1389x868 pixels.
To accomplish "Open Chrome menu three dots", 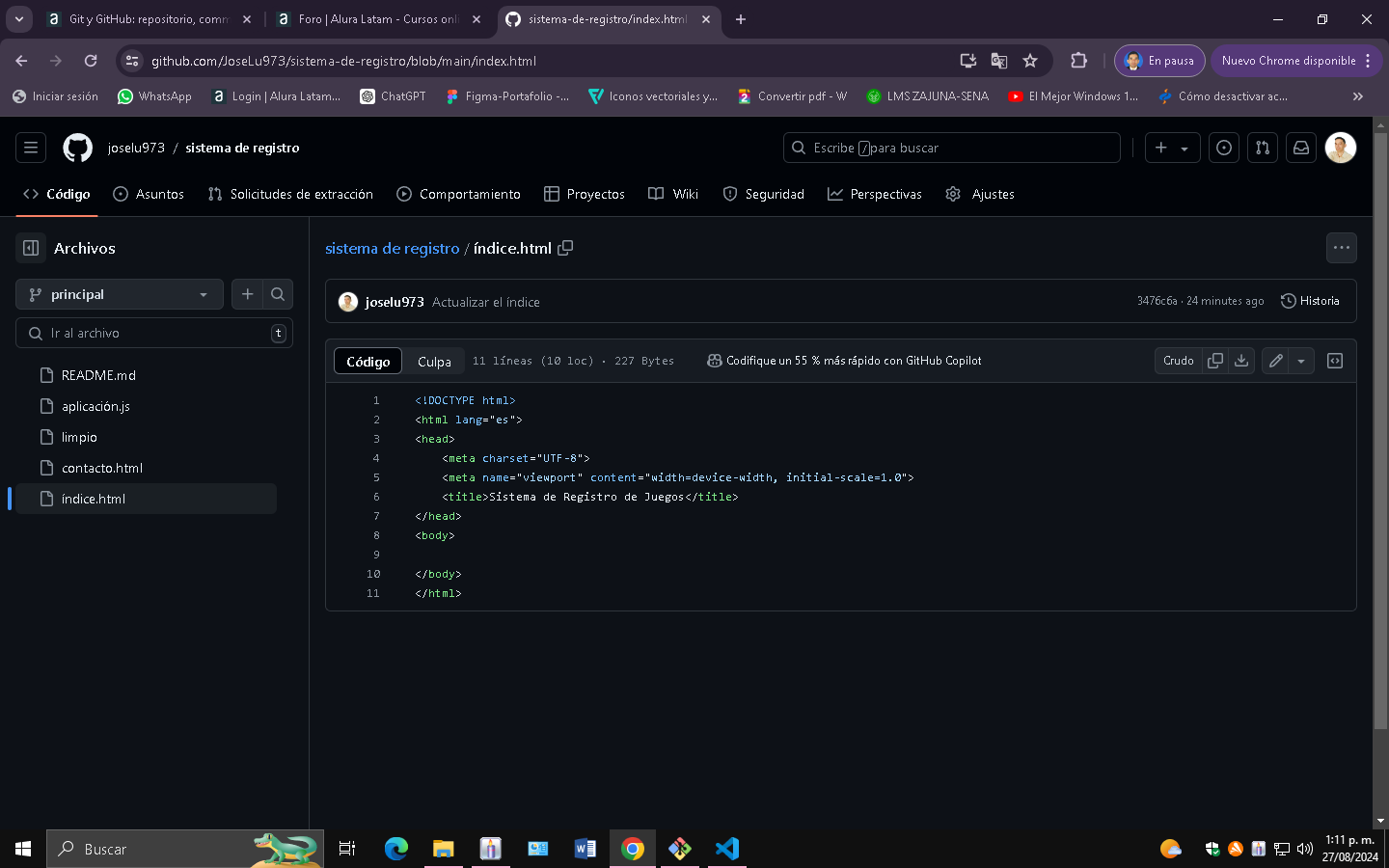I will coord(1368,61).
